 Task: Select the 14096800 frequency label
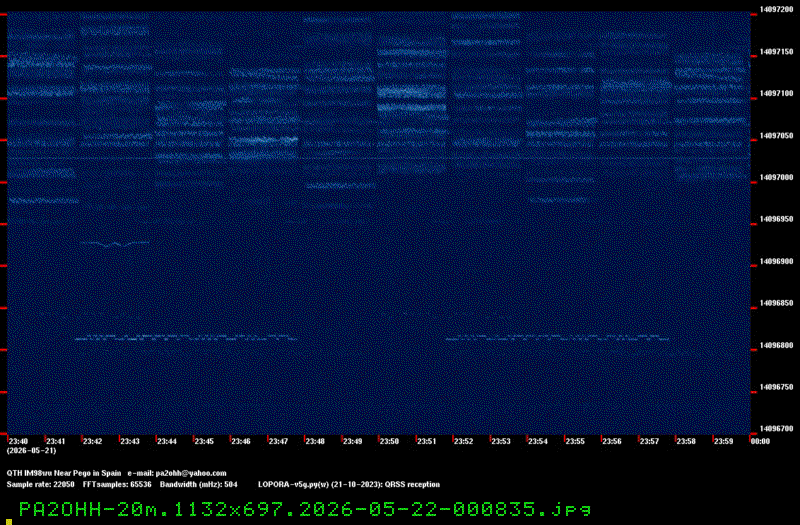pos(776,345)
